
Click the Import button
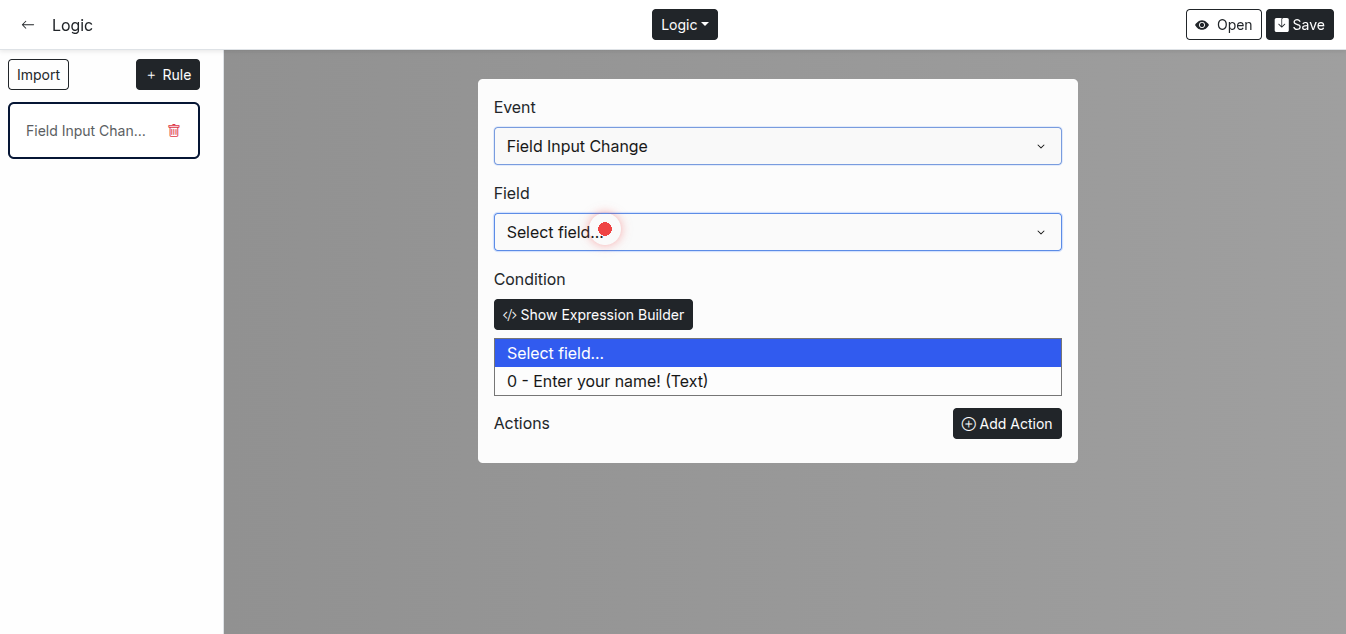point(39,75)
